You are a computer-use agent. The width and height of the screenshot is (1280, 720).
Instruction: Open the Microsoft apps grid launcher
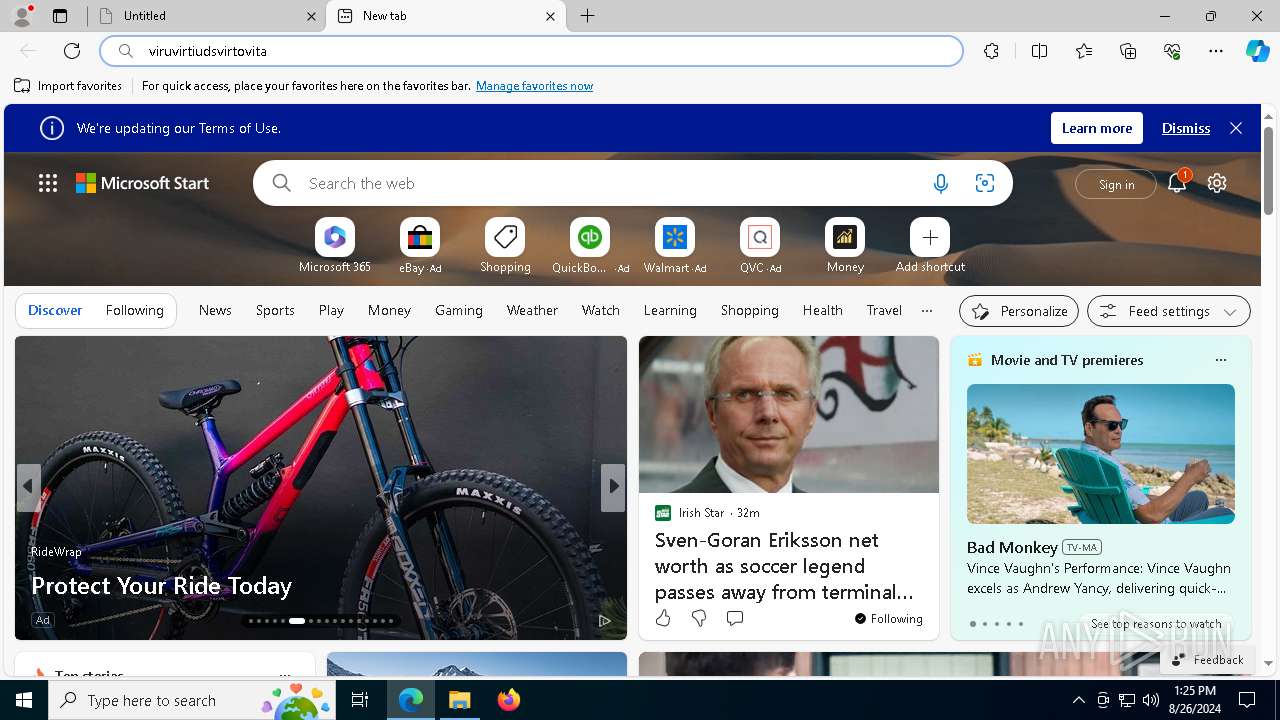[48, 183]
